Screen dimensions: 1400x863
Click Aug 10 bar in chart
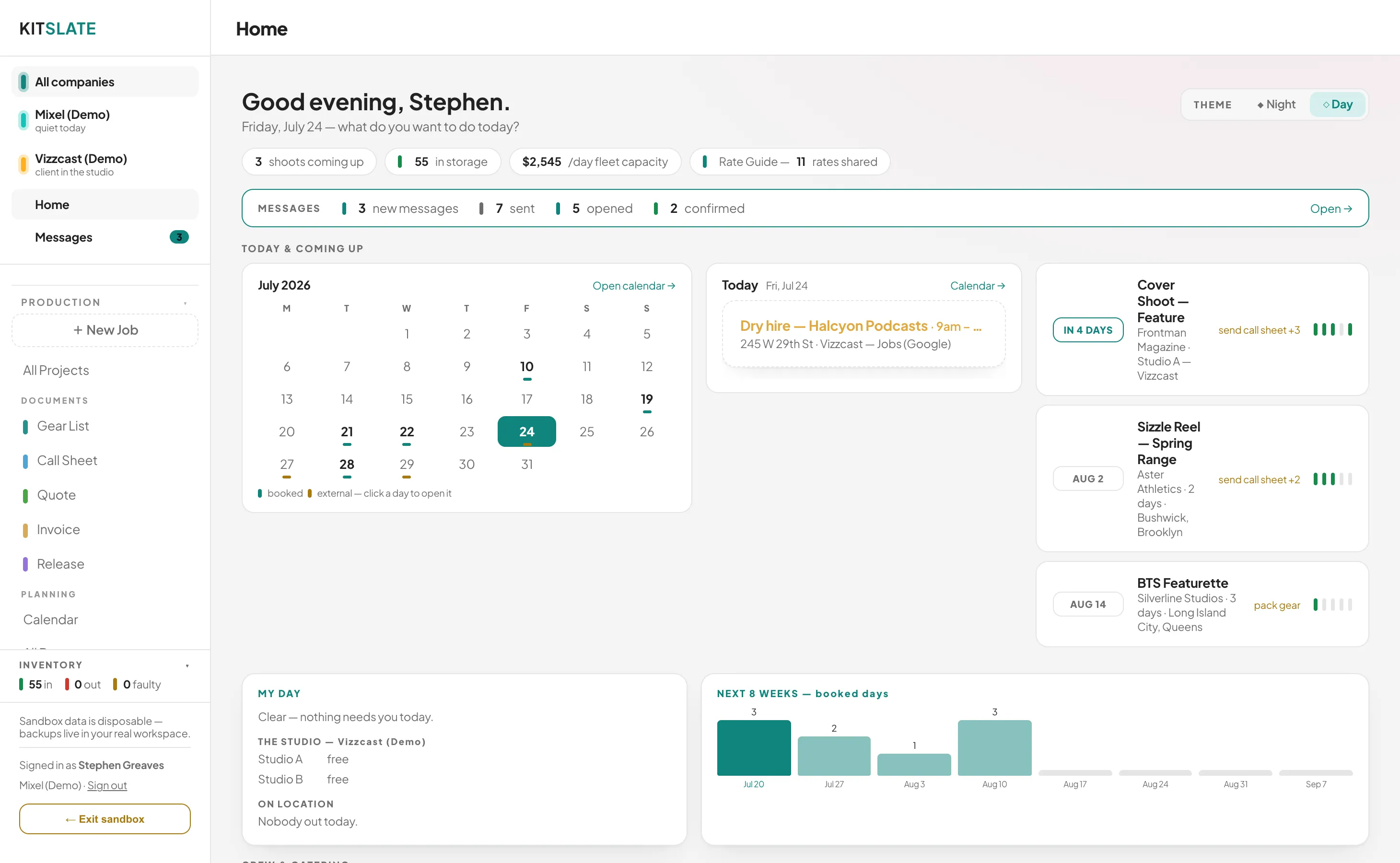994,748
